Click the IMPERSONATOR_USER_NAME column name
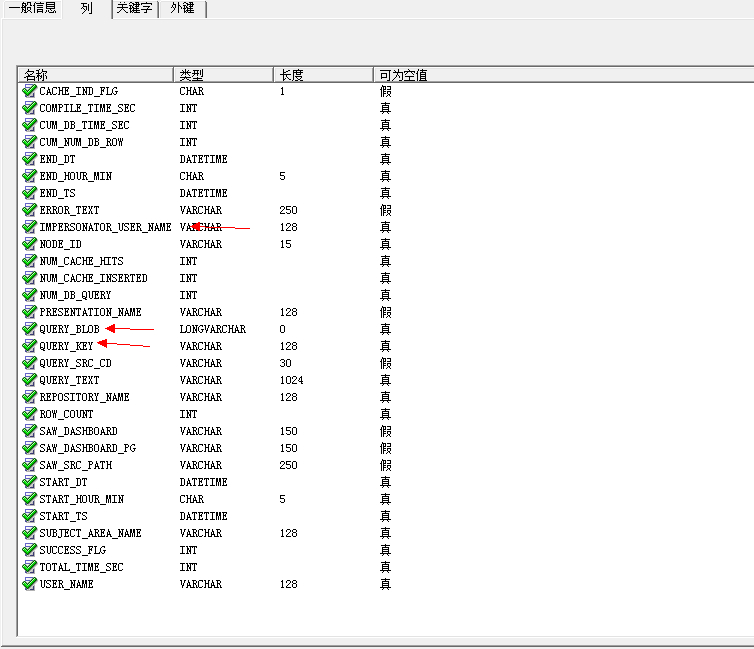Viewport: 754px width, 649px height. pos(105,227)
